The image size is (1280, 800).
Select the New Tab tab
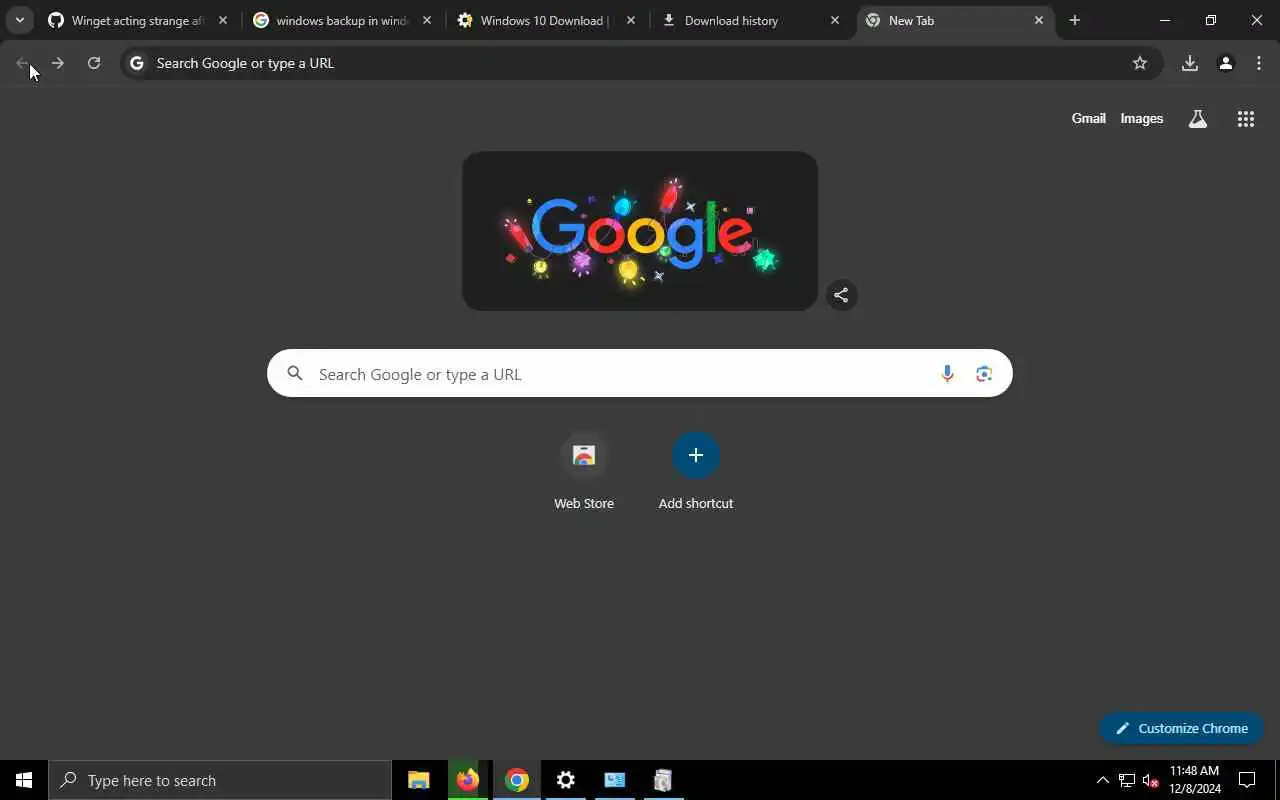(x=954, y=20)
